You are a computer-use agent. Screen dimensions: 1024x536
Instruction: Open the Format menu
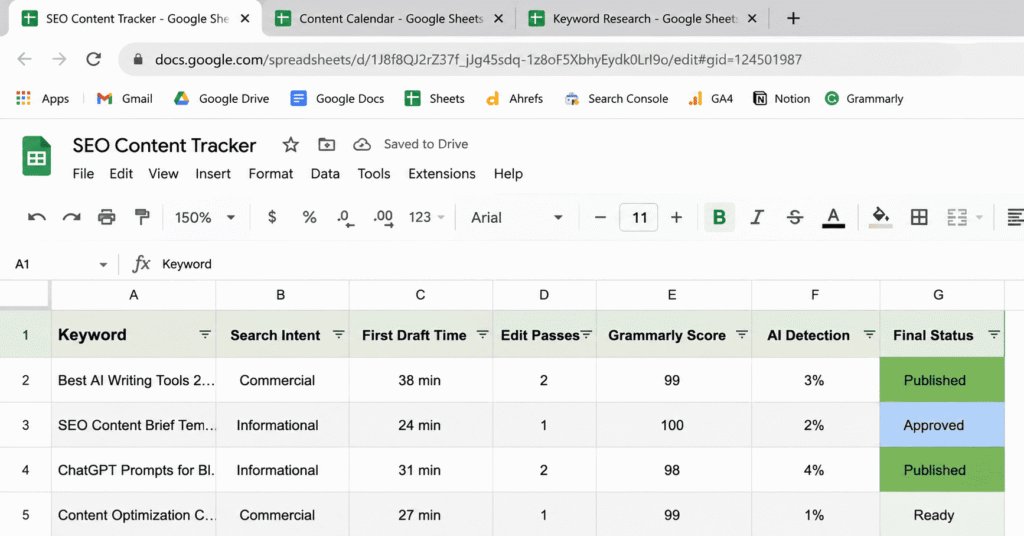coord(270,174)
